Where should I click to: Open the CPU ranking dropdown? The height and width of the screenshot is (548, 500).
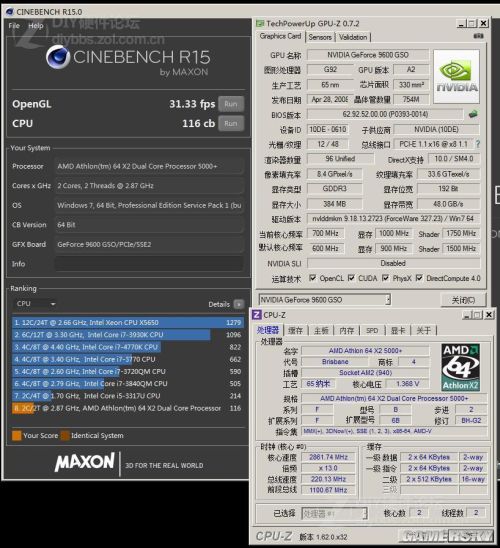35,304
